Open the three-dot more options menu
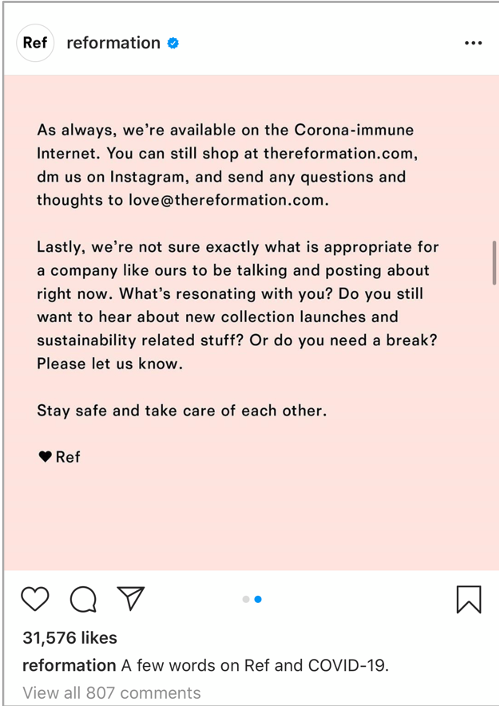499x706 pixels. pyautogui.click(x=473, y=43)
